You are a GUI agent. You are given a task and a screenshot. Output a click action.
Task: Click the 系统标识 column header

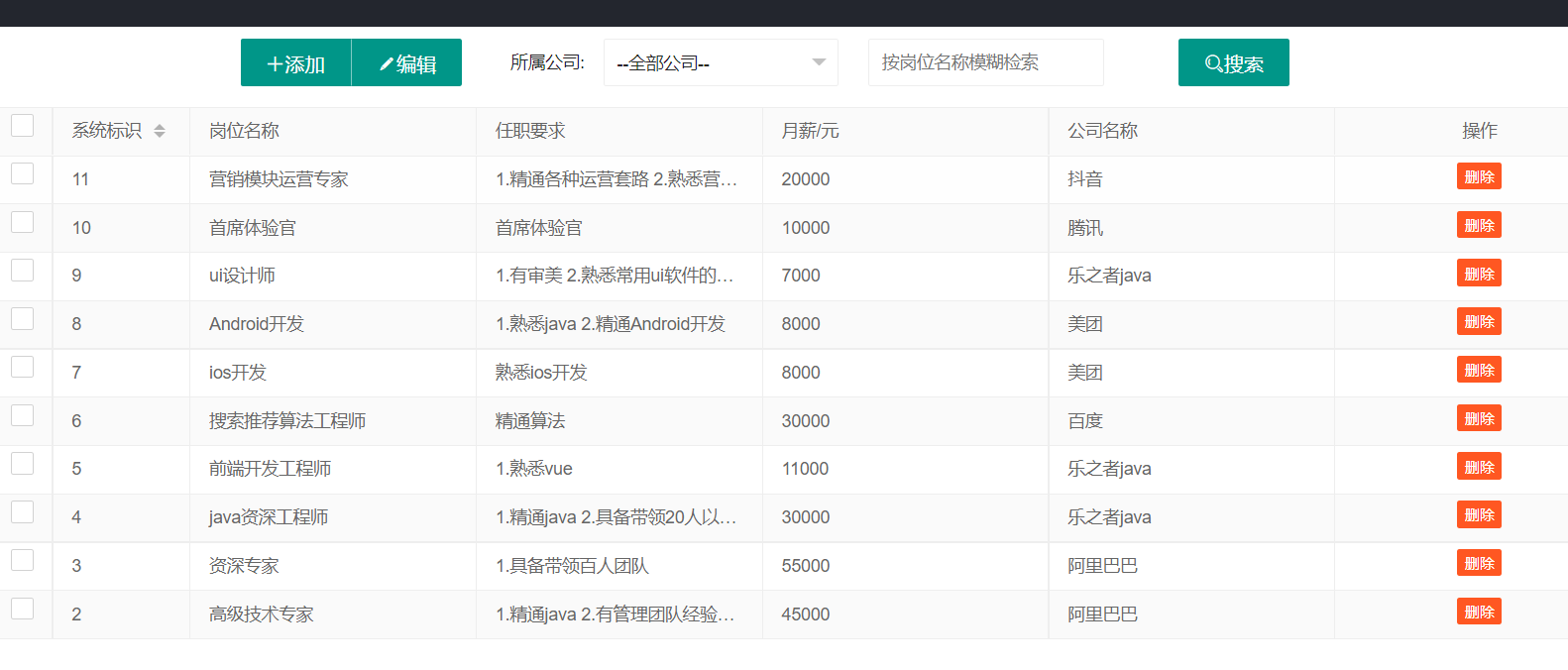[107, 131]
